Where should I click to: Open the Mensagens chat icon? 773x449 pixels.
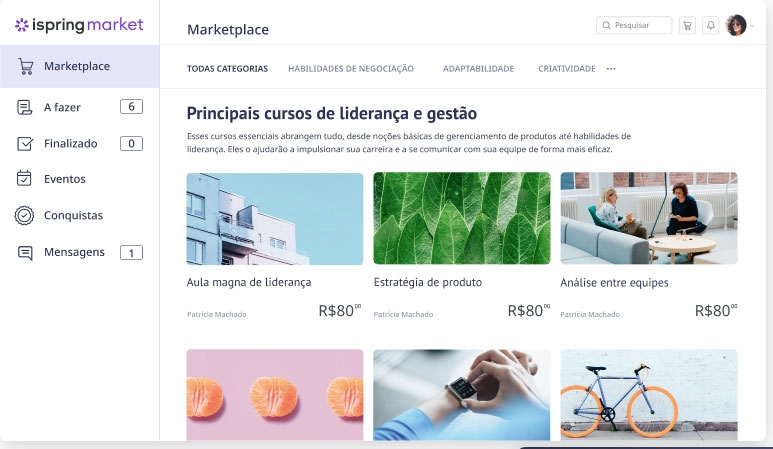click(25, 252)
